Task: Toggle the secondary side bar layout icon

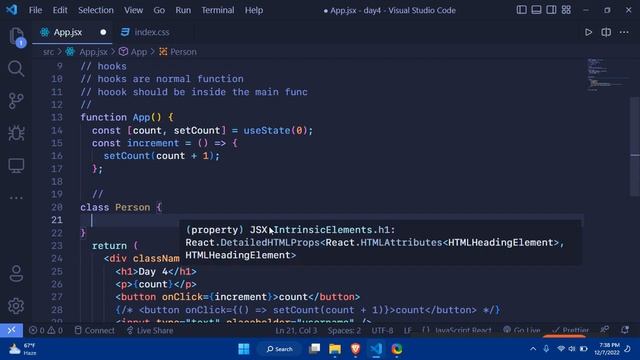Action: [x=551, y=10]
